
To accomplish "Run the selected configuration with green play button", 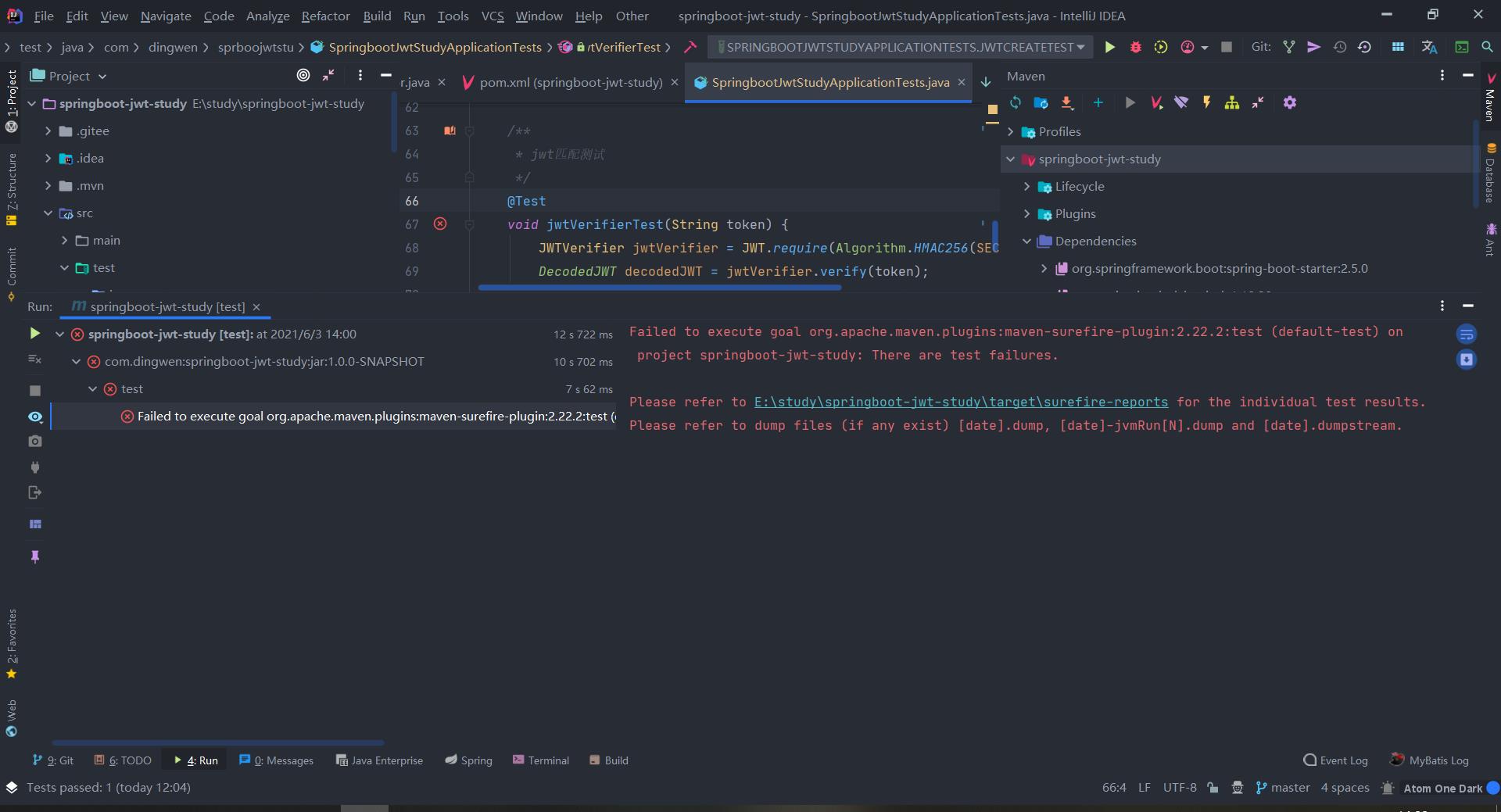I will coord(1109,47).
